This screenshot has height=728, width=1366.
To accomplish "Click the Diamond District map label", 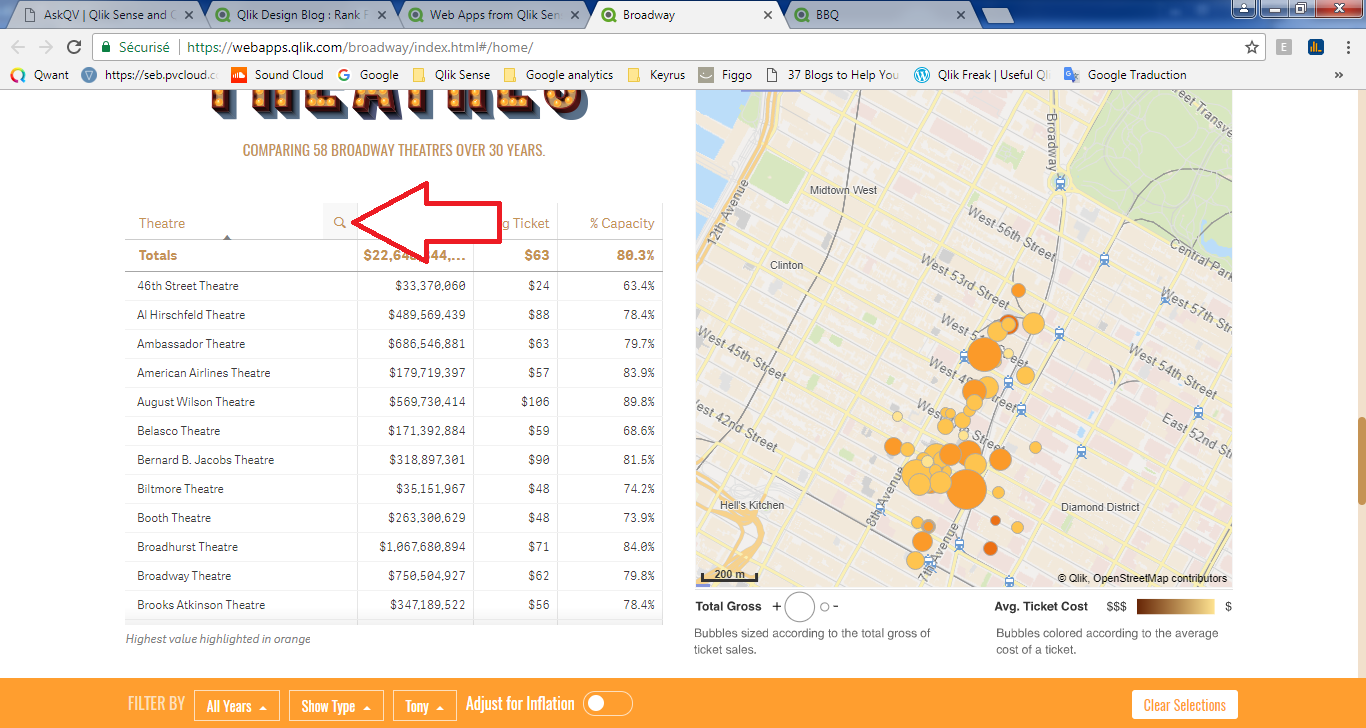I will click(1100, 507).
